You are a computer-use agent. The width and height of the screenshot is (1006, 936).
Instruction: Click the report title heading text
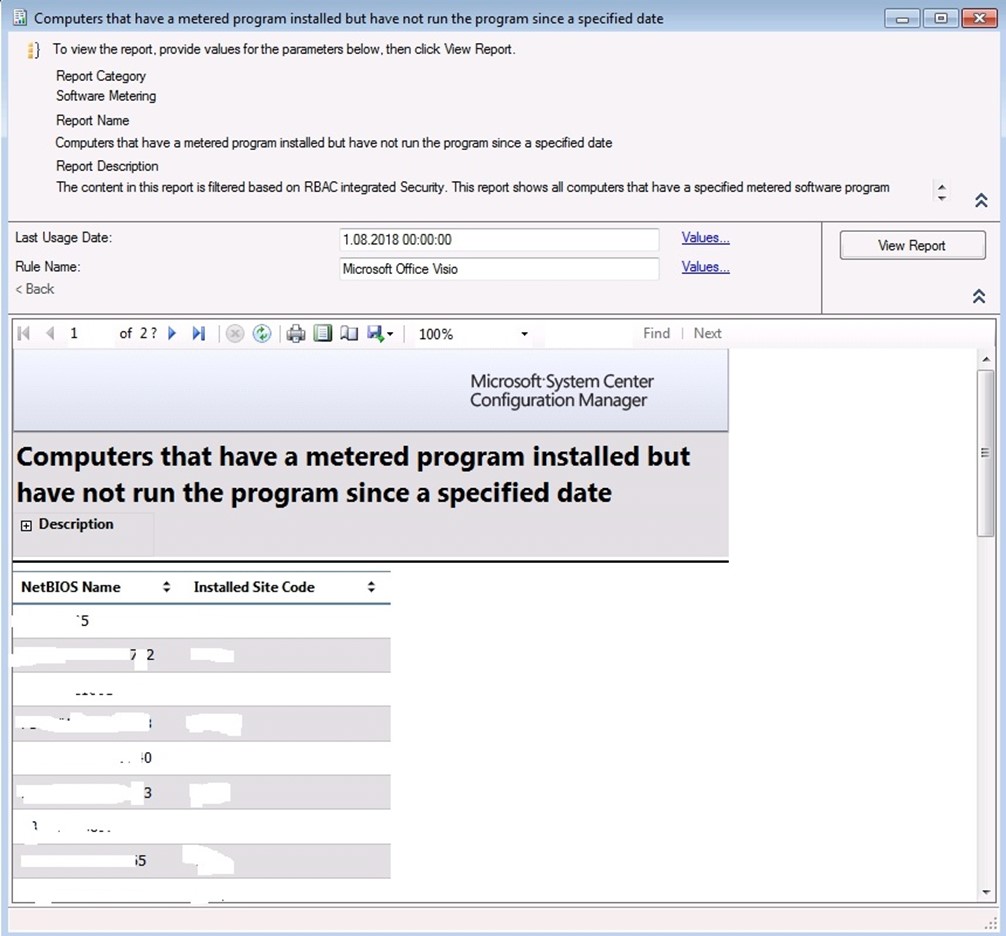coord(353,475)
